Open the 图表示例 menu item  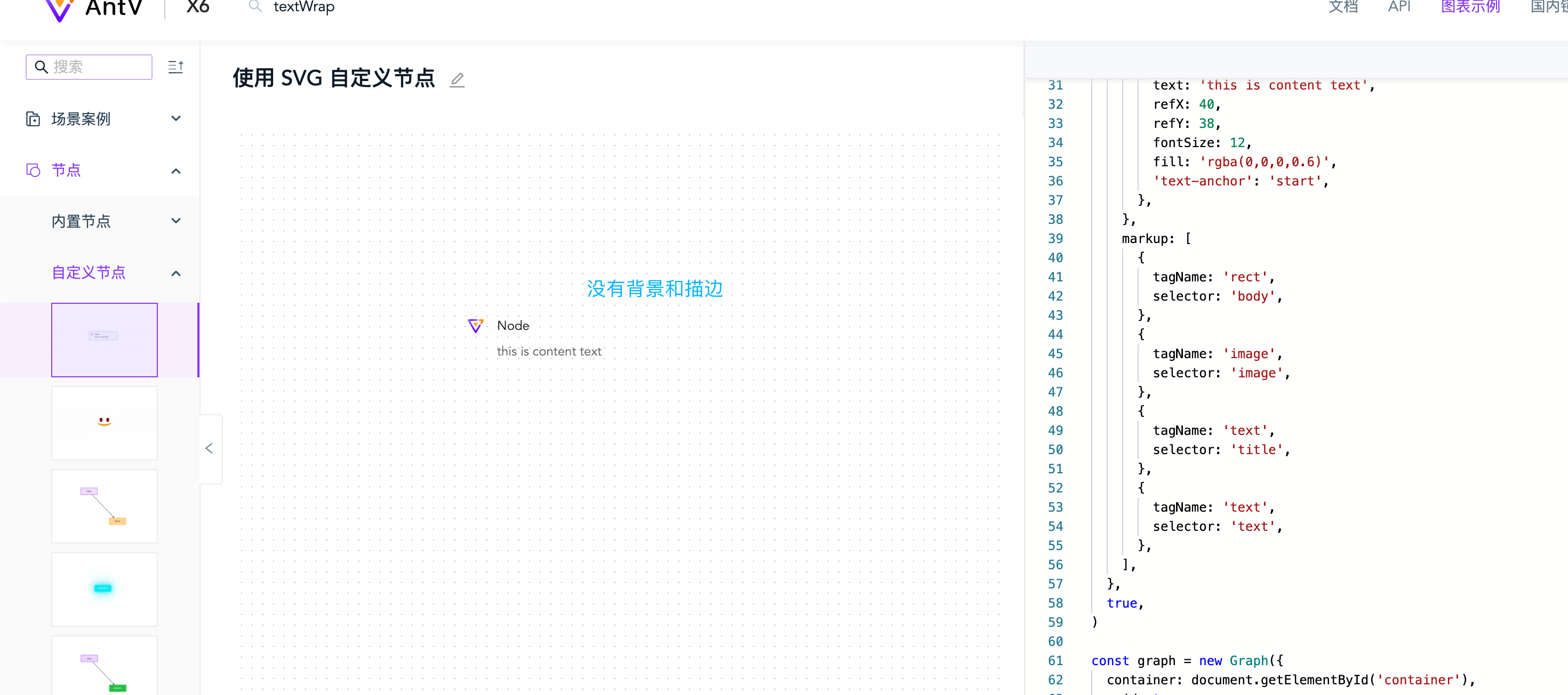coord(1470,7)
